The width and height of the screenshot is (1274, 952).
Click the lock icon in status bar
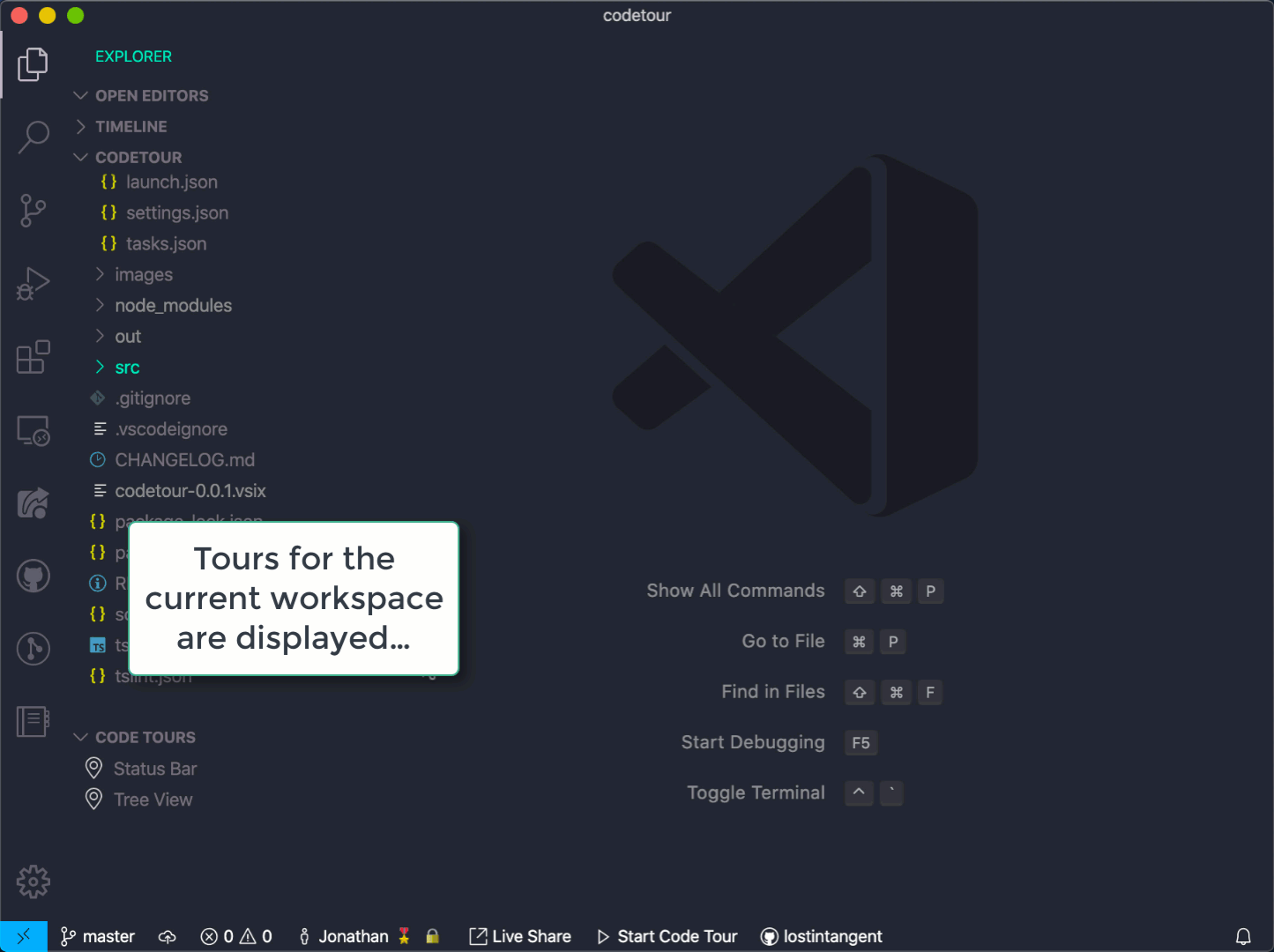432,936
